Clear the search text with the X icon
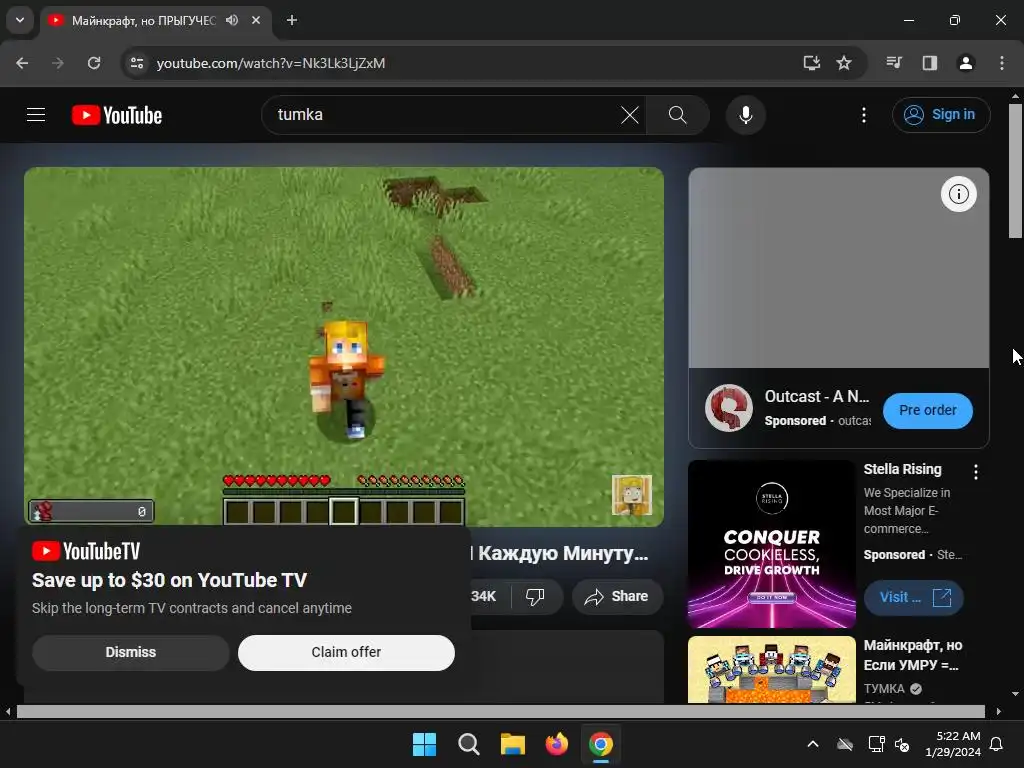The height and width of the screenshot is (768, 1024). point(630,115)
